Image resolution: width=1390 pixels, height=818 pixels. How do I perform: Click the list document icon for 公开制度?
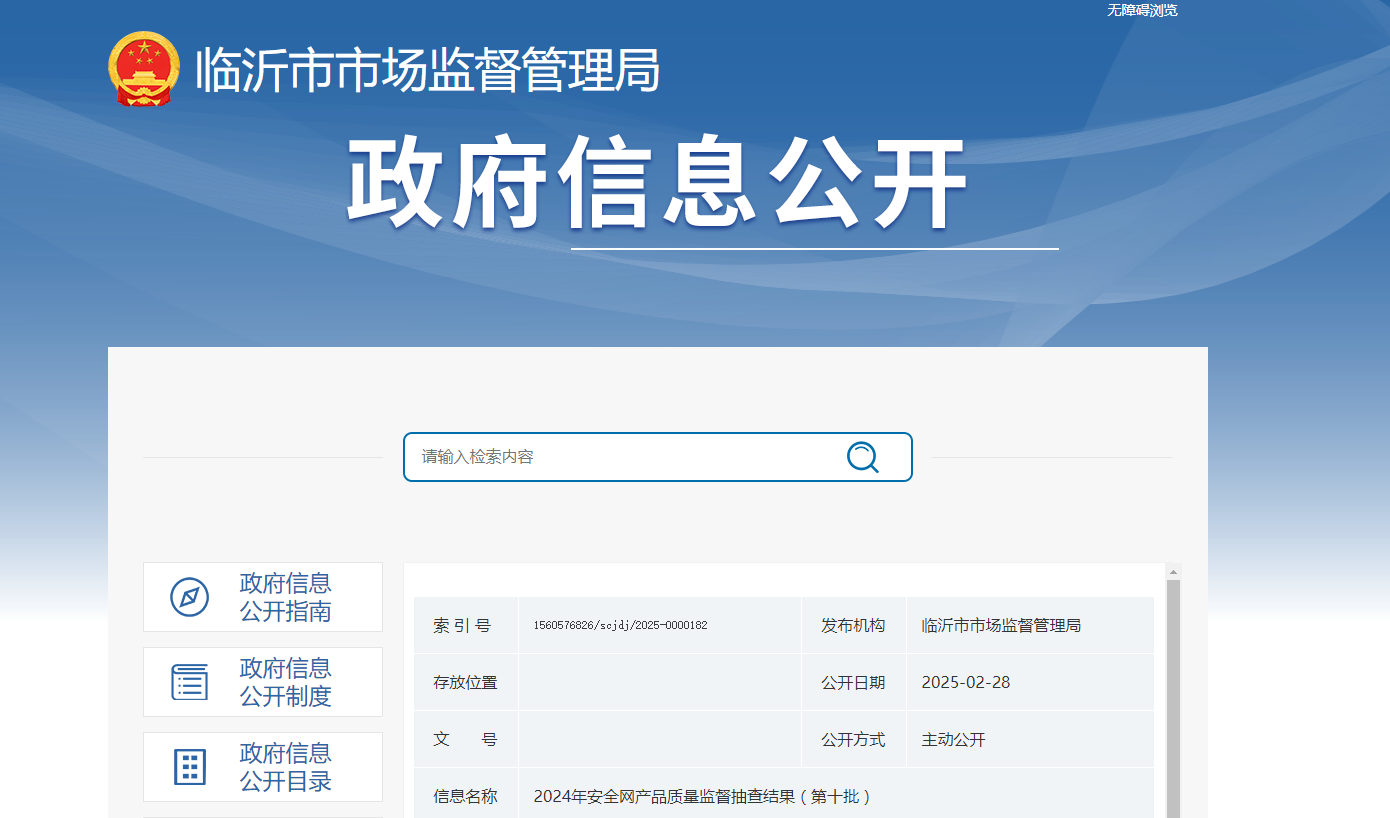[x=190, y=682]
